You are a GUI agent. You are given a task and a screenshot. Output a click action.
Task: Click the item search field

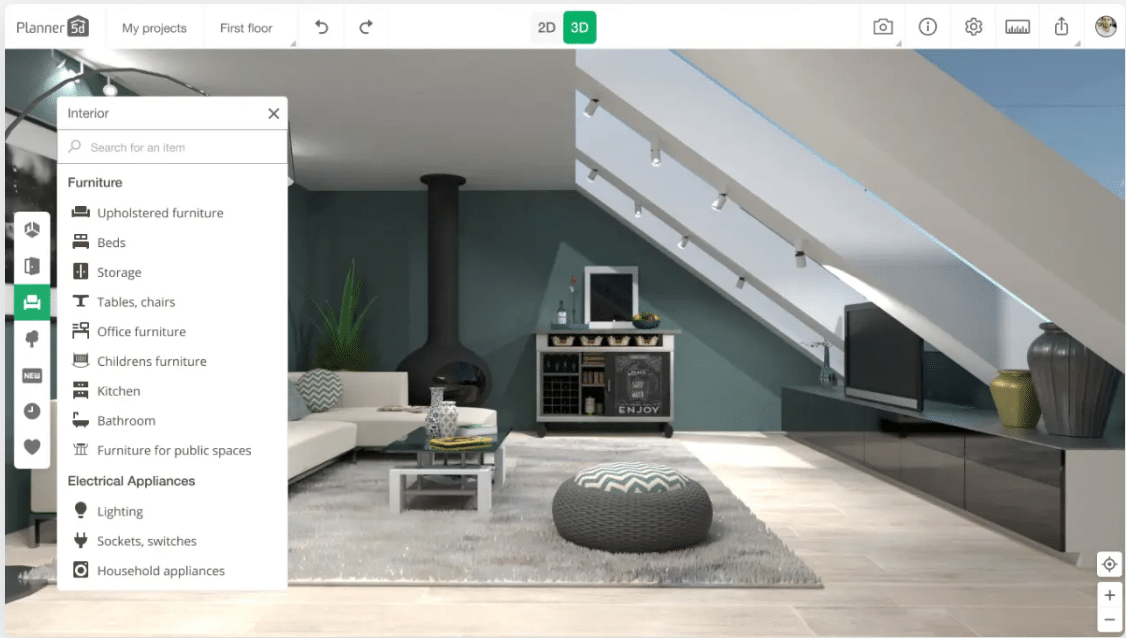(x=172, y=146)
